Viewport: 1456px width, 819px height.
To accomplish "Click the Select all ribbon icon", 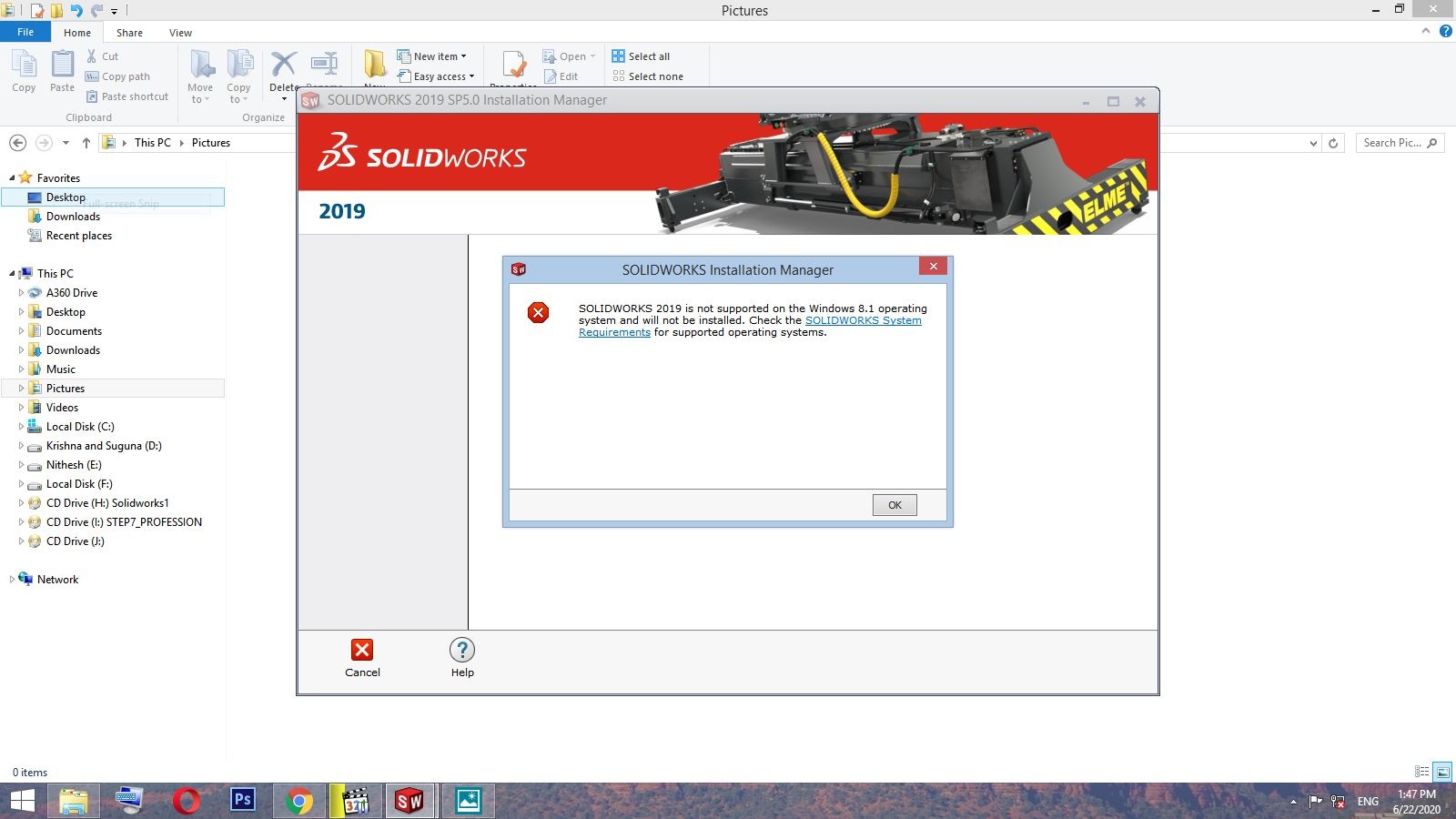I will click(619, 56).
